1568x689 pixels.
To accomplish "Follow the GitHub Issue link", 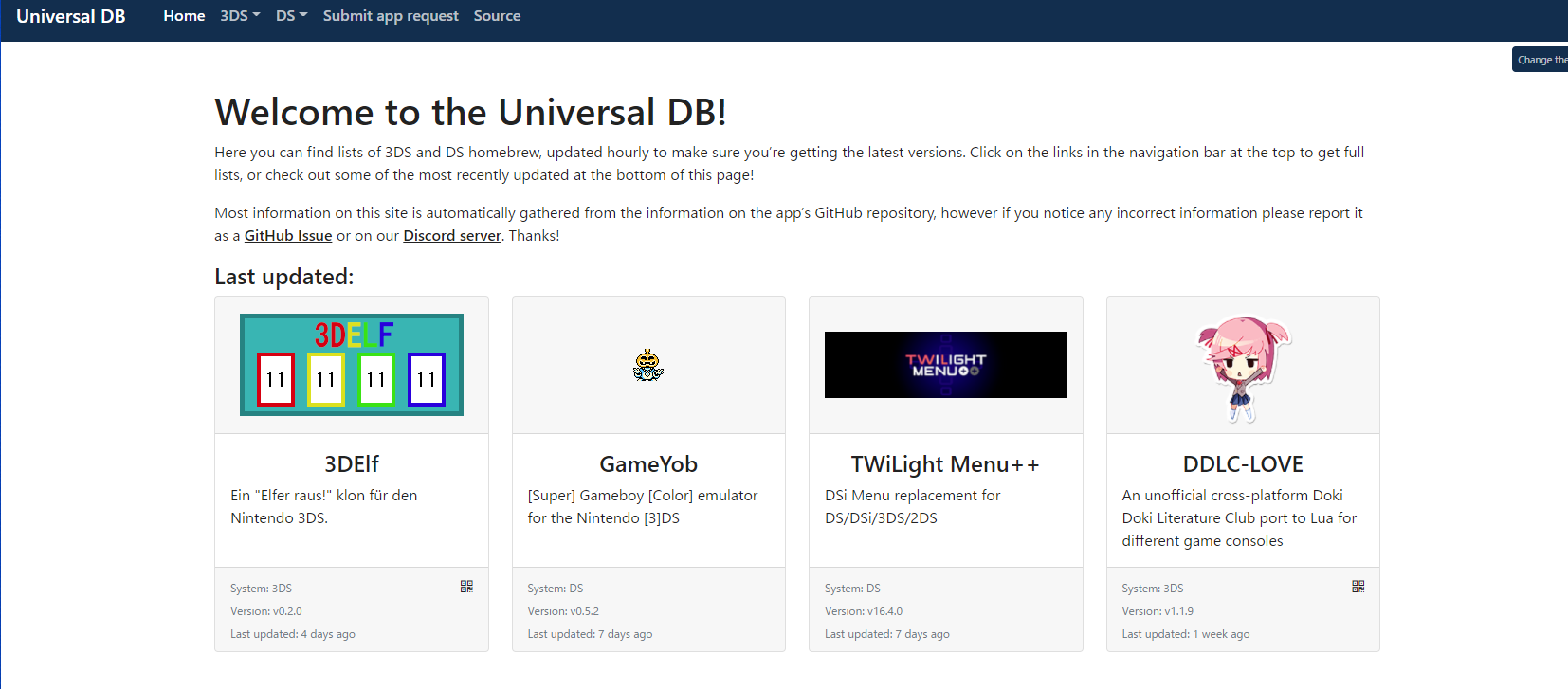I will coord(288,236).
